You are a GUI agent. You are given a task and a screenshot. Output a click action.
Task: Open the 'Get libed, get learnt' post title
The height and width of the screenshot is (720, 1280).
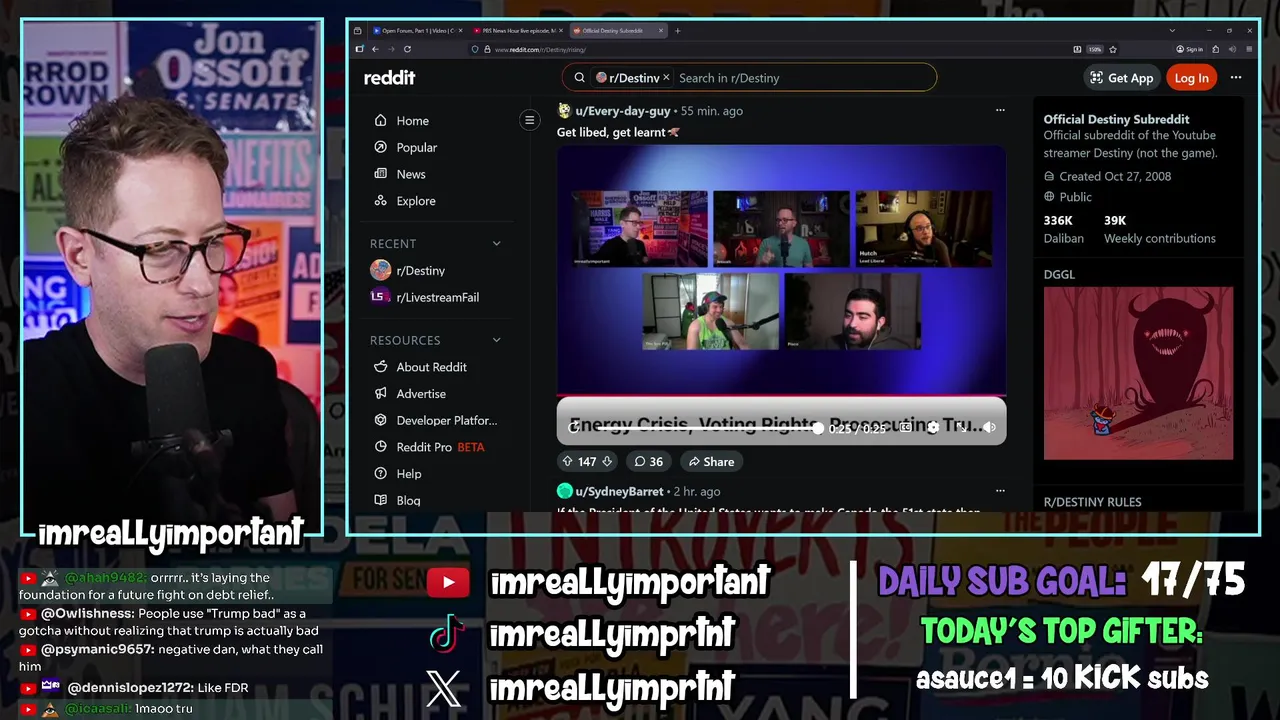(618, 132)
